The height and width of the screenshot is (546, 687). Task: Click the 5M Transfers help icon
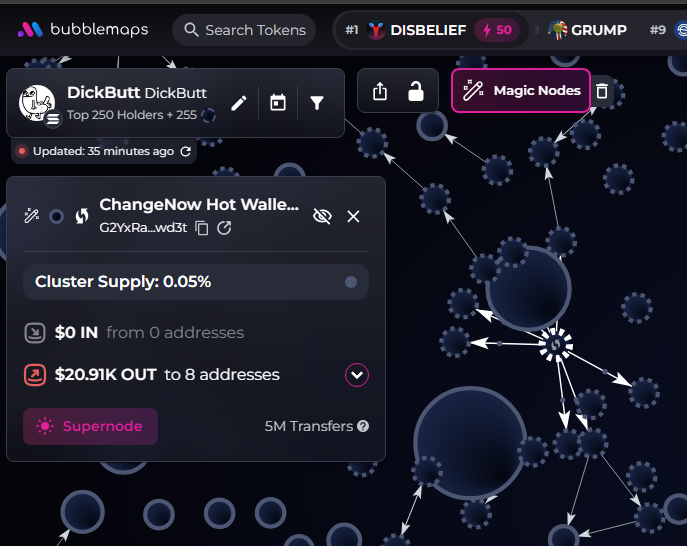(363, 426)
